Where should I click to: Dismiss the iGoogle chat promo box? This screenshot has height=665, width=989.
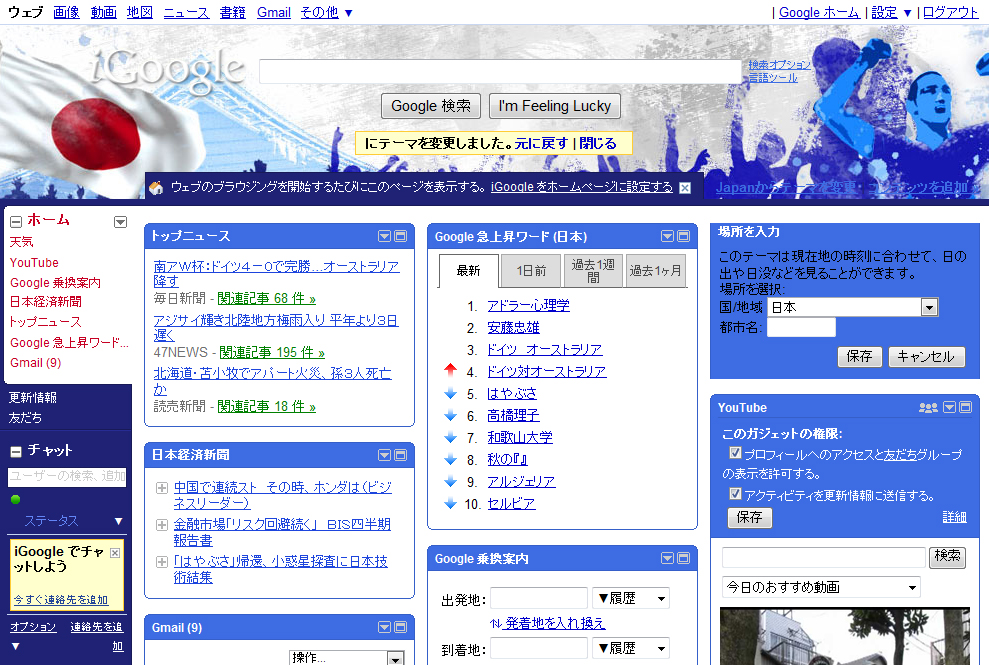coord(115,552)
